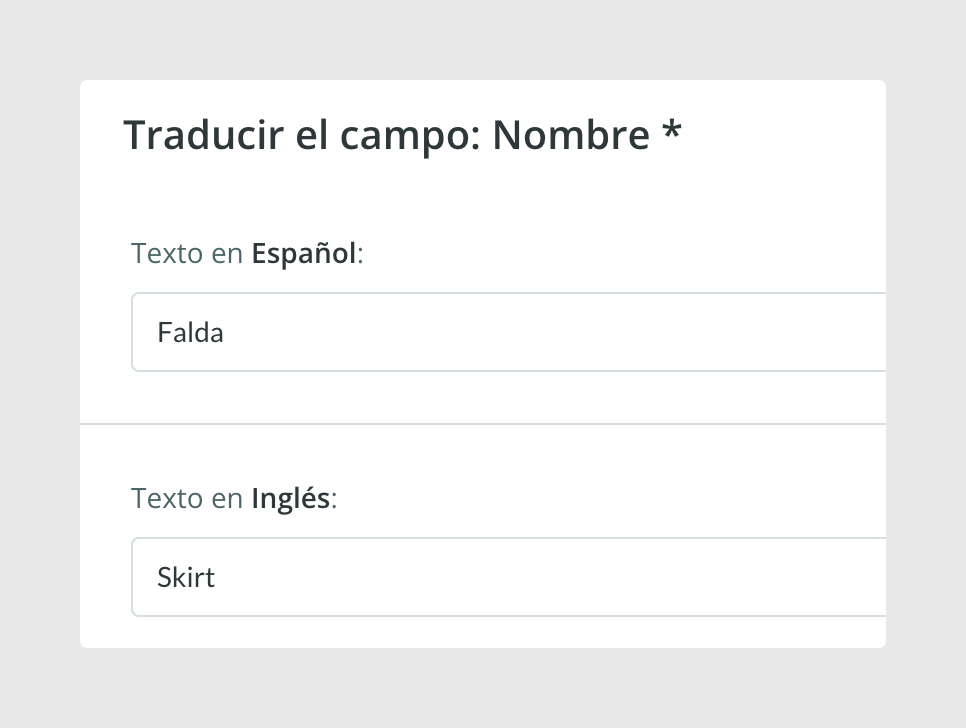Click the "Texto en Inglés" label

234,498
